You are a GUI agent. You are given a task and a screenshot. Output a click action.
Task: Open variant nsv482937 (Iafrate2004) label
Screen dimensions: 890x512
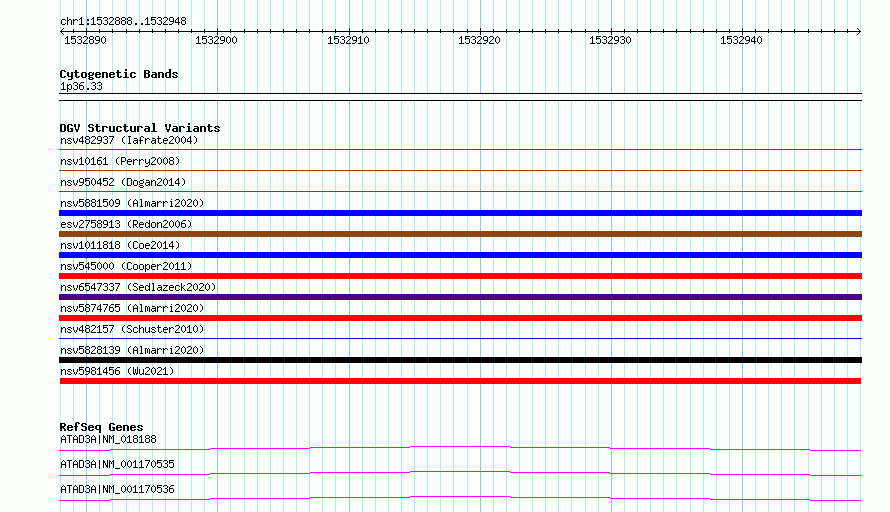(x=129, y=140)
